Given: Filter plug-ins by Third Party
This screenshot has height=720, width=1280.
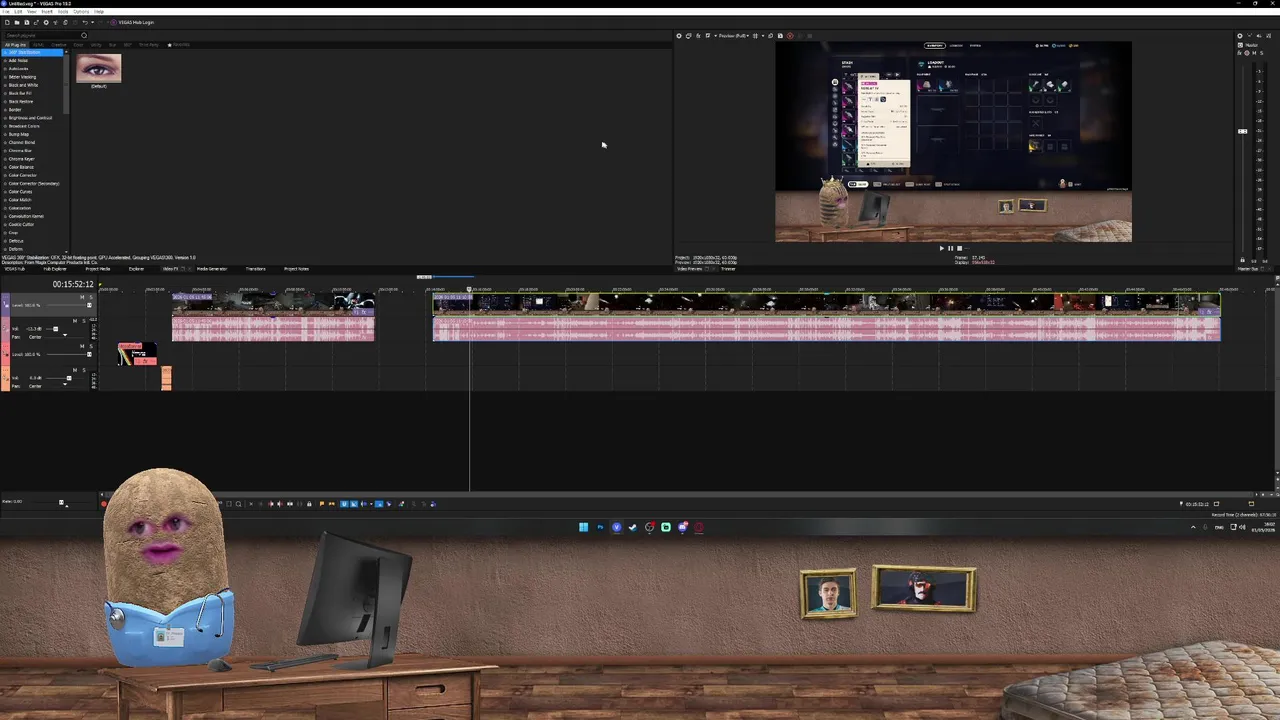Looking at the screenshot, I should point(149,45).
